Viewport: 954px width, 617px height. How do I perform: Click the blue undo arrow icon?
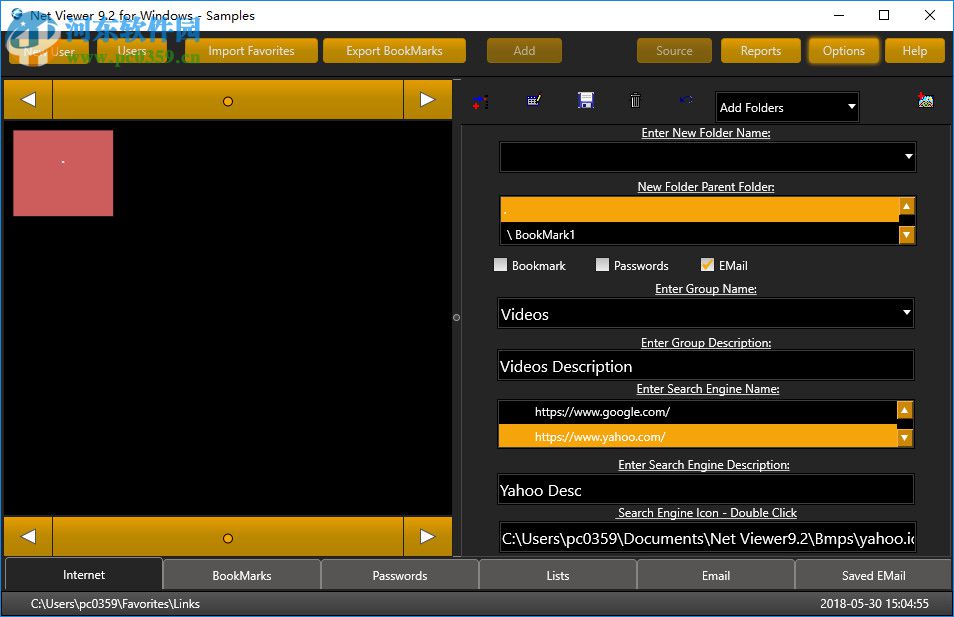click(x=686, y=100)
